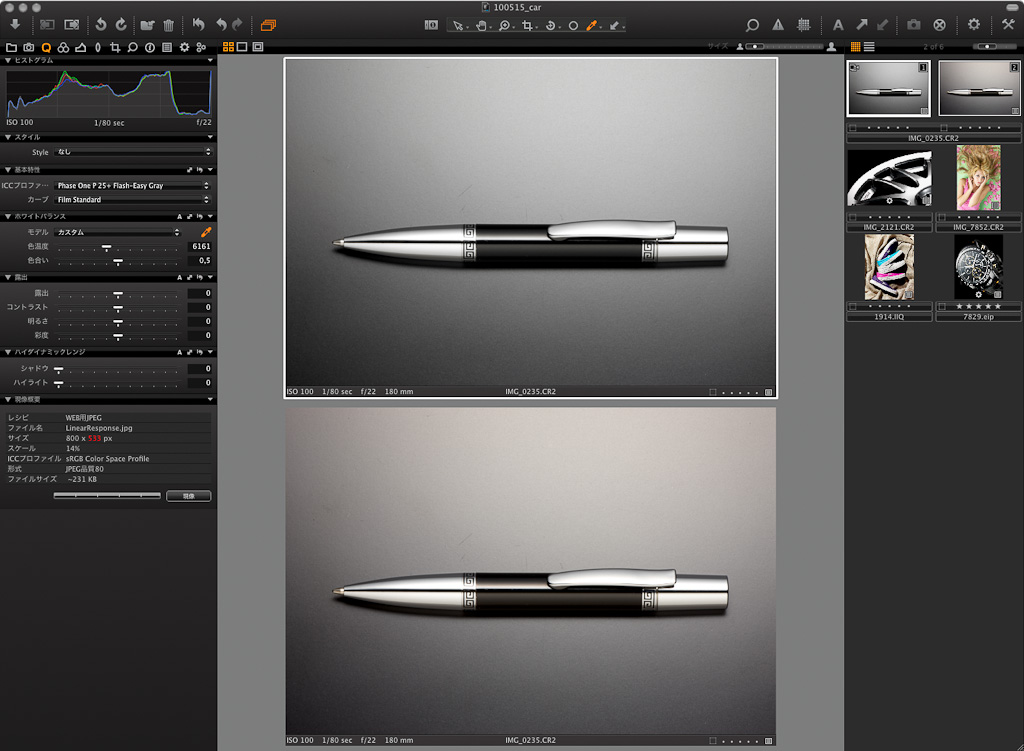
Task: Show the grid overlay icon
Action: pyautogui.click(x=804, y=24)
